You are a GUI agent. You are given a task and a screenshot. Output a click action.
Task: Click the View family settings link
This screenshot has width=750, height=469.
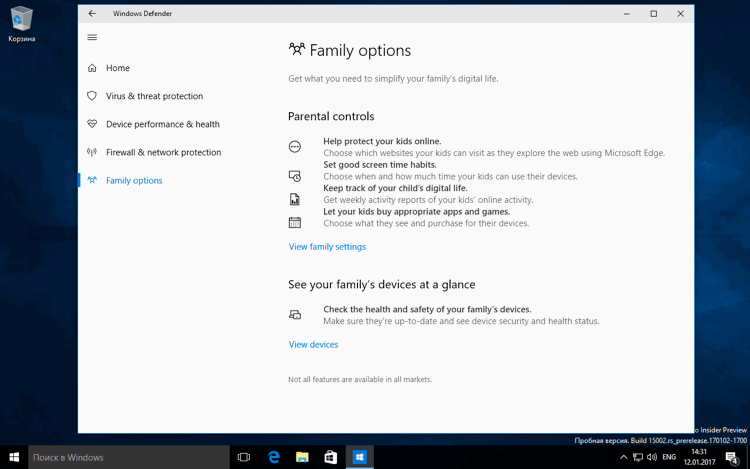click(x=327, y=247)
